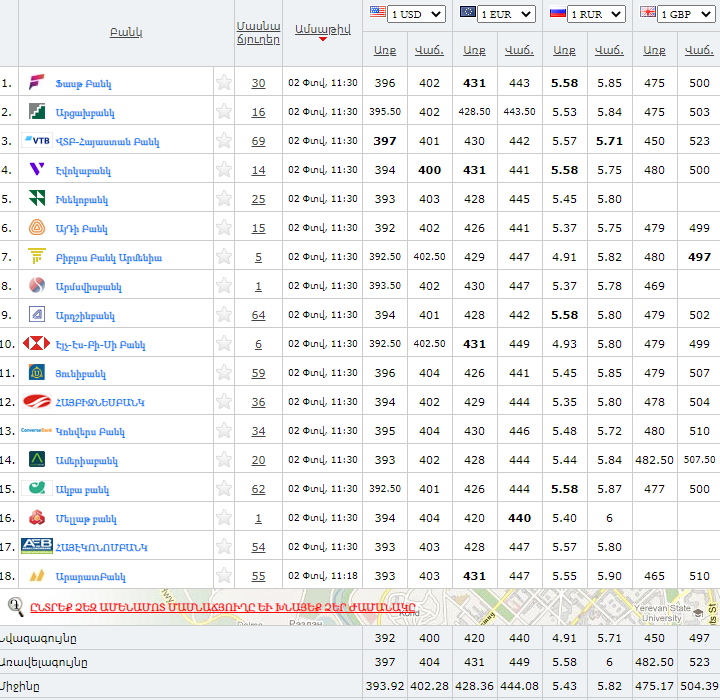Sort by RUR Առք buy column header
This screenshot has height=700, width=720.
point(564,50)
